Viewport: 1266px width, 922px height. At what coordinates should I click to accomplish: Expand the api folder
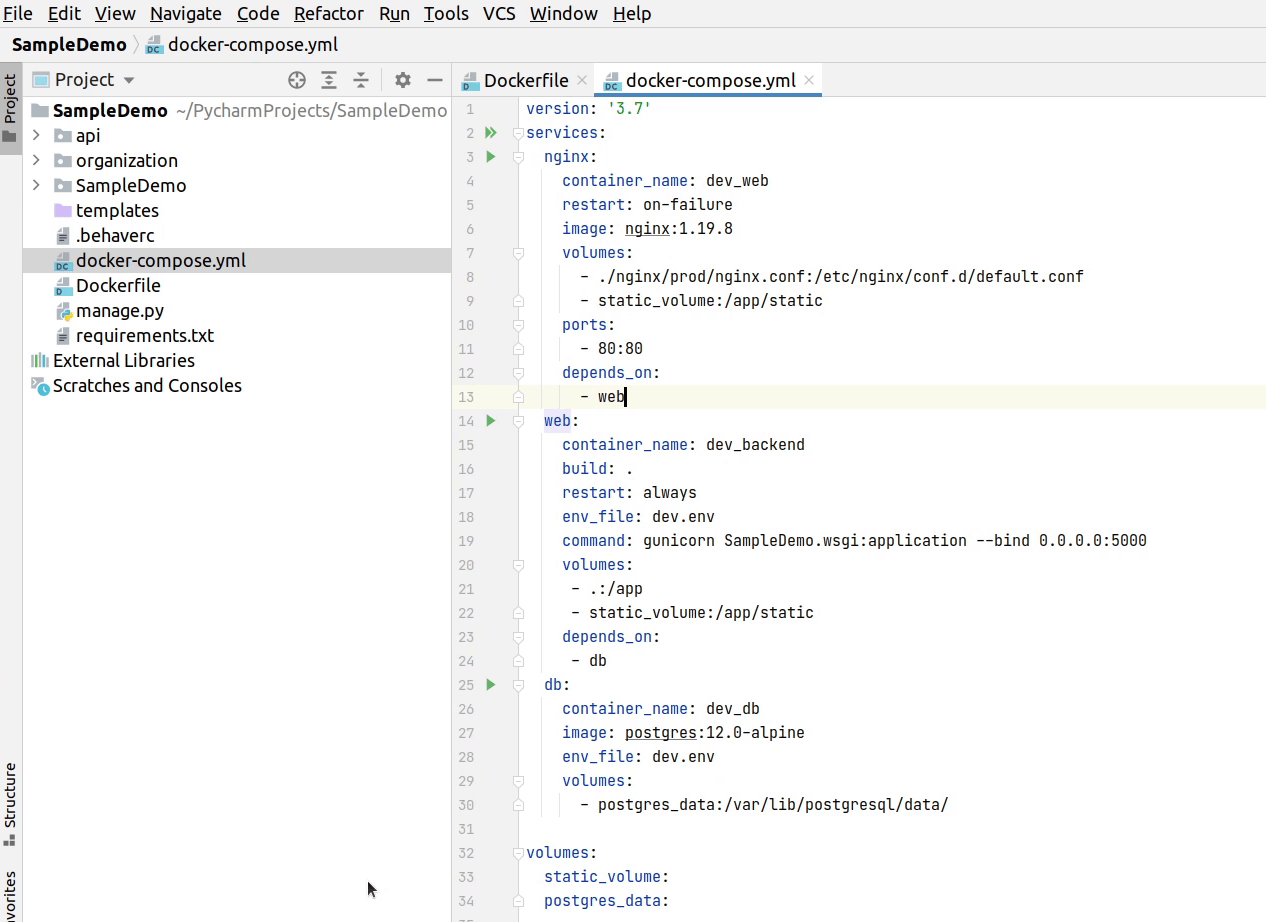pos(36,135)
